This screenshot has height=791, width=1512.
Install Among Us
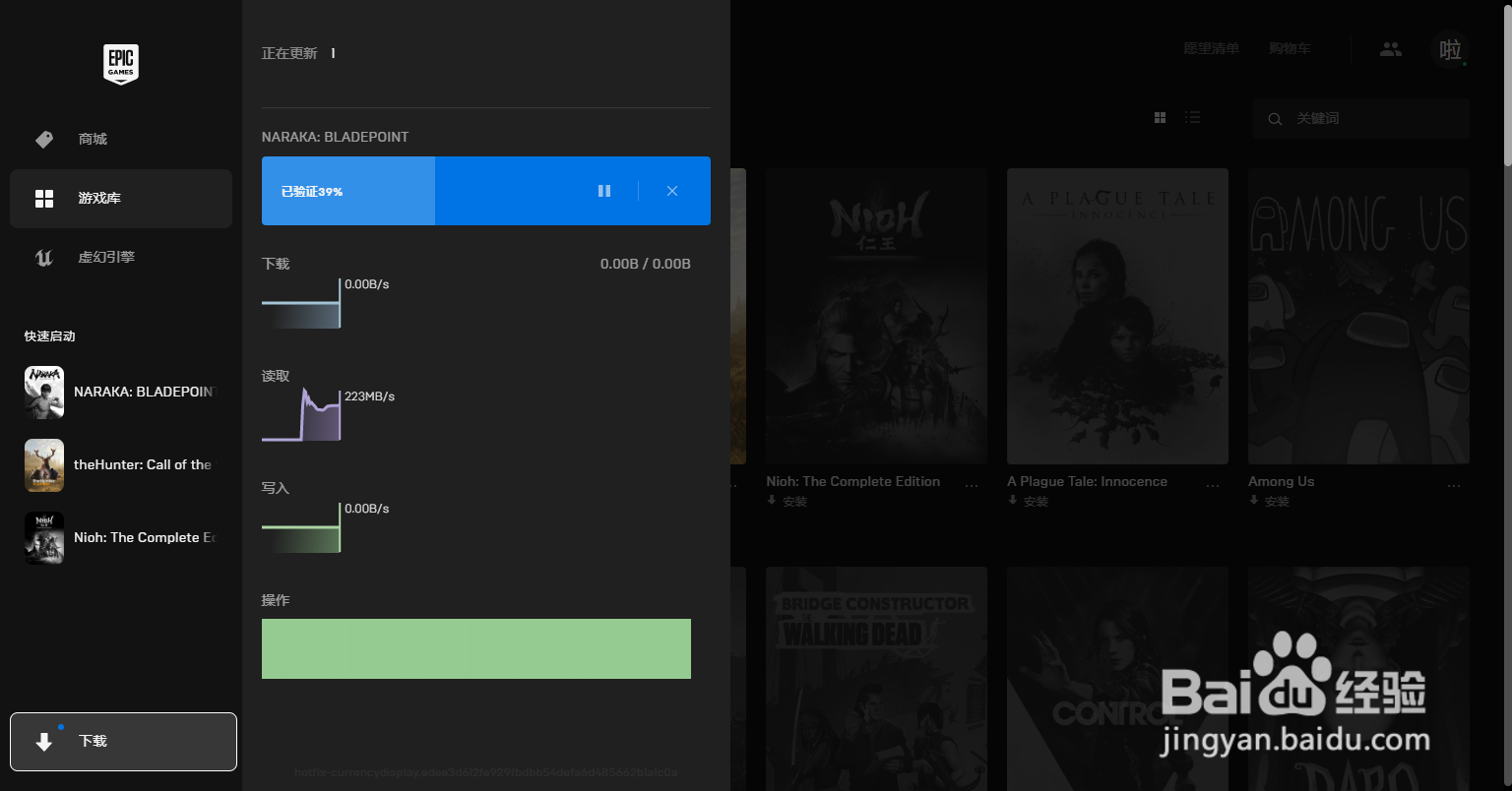click(x=1270, y=502)
